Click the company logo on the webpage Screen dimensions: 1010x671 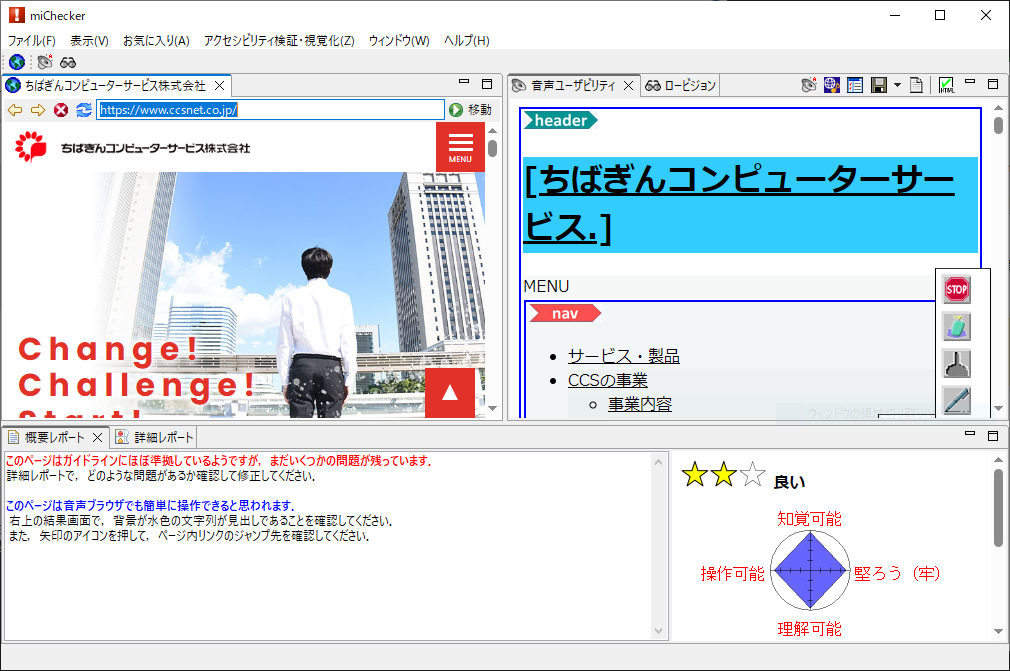coord(132,147)
